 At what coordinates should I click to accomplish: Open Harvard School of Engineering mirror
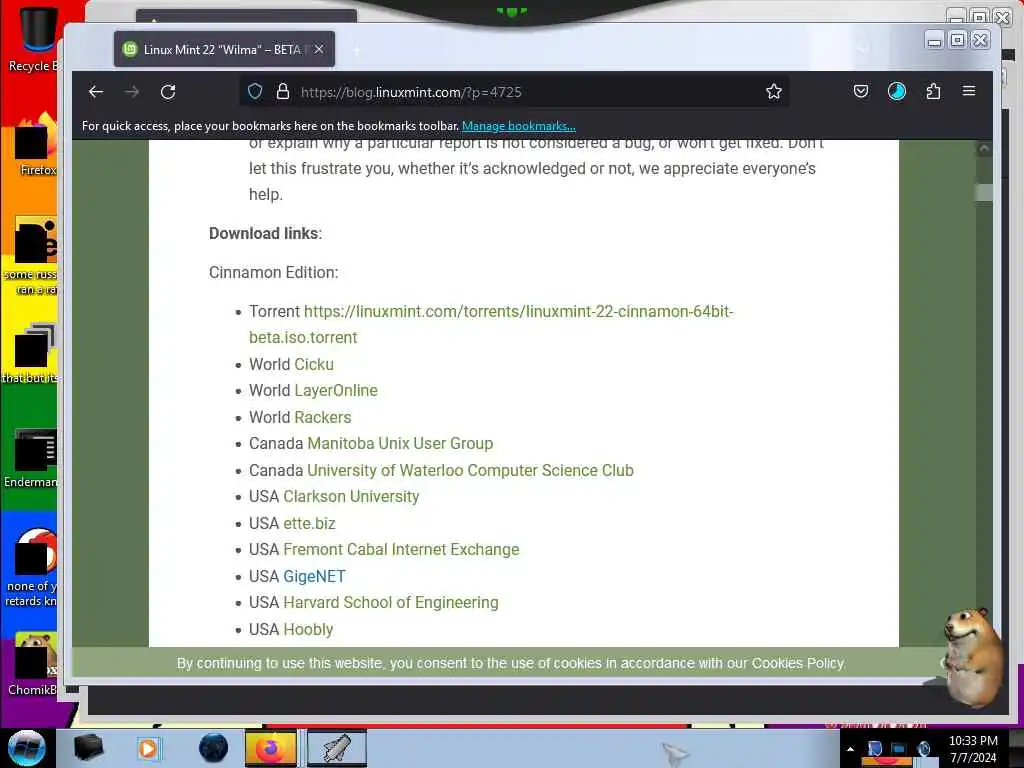[391, 602]
